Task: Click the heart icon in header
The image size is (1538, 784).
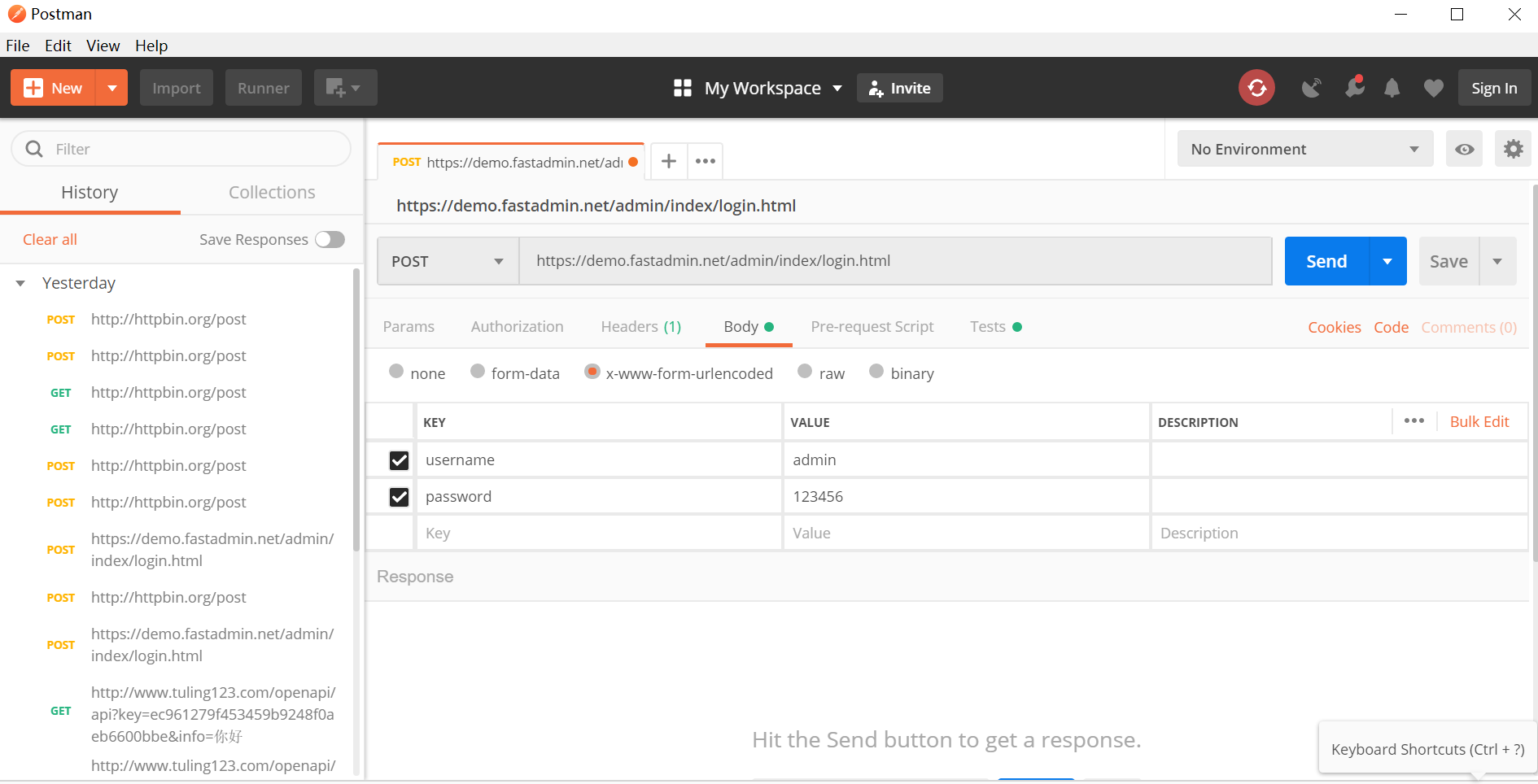Action: (x=1434, y=88)
